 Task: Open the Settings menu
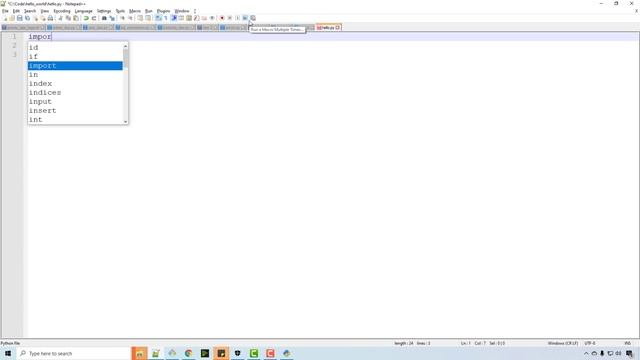click(104, 11)
